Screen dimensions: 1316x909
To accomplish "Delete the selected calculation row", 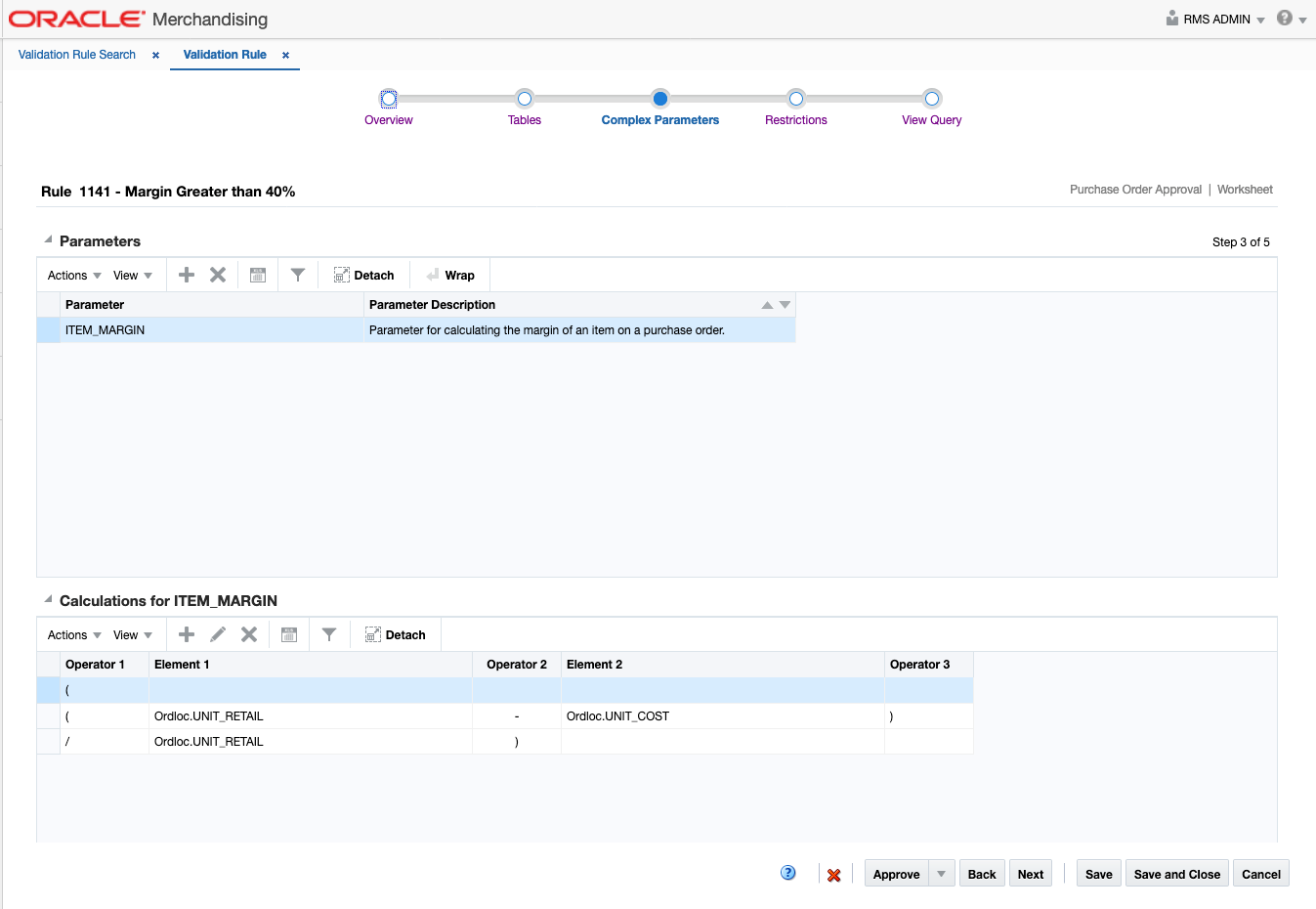I will (248, 634).
